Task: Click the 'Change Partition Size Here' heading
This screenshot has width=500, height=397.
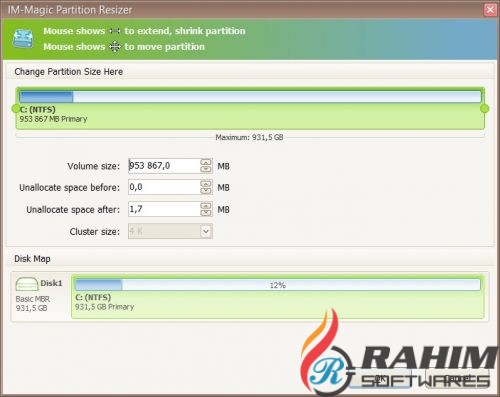Action: tap(69, 72)
